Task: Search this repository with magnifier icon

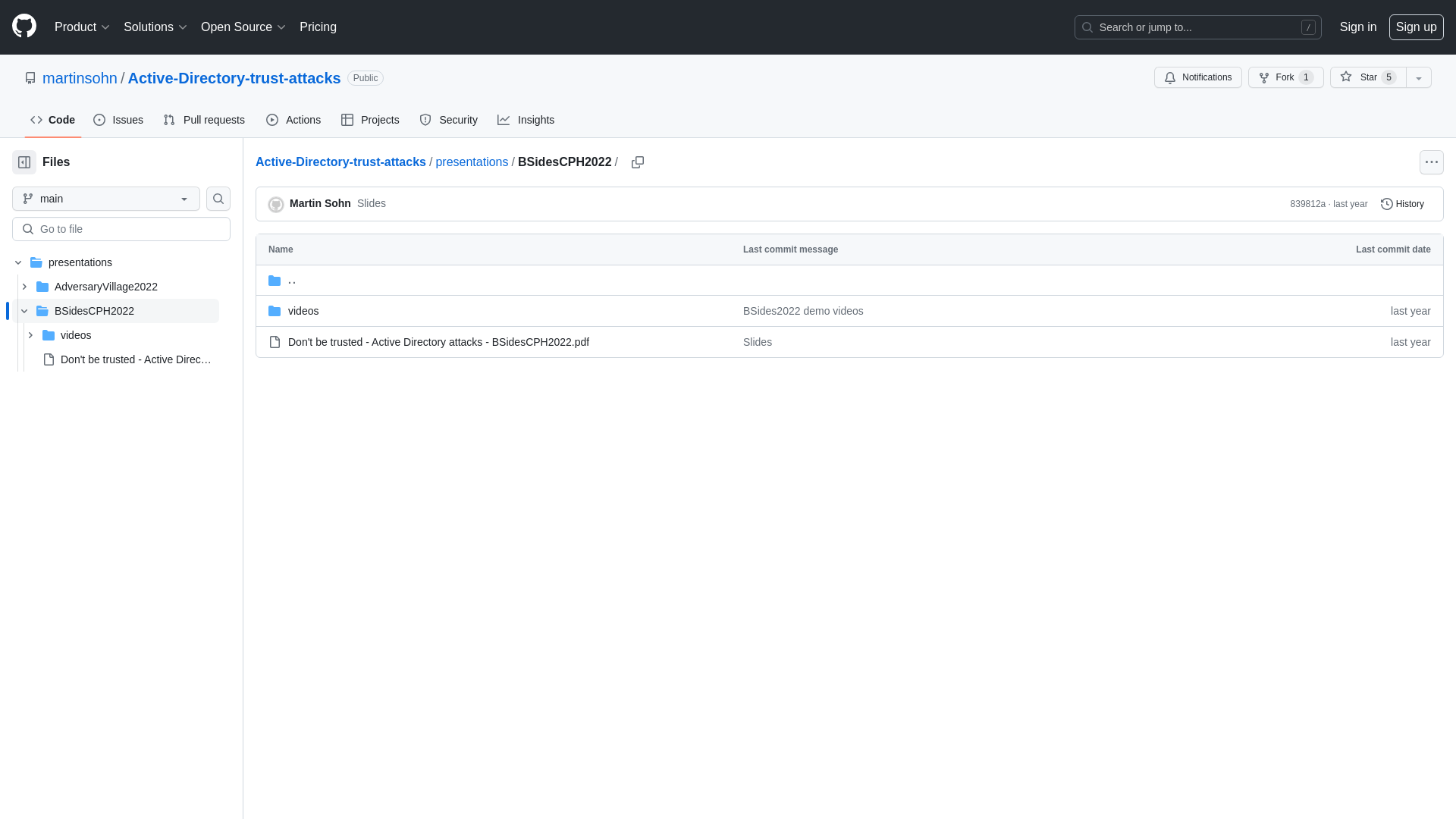Action: (218, 199)
